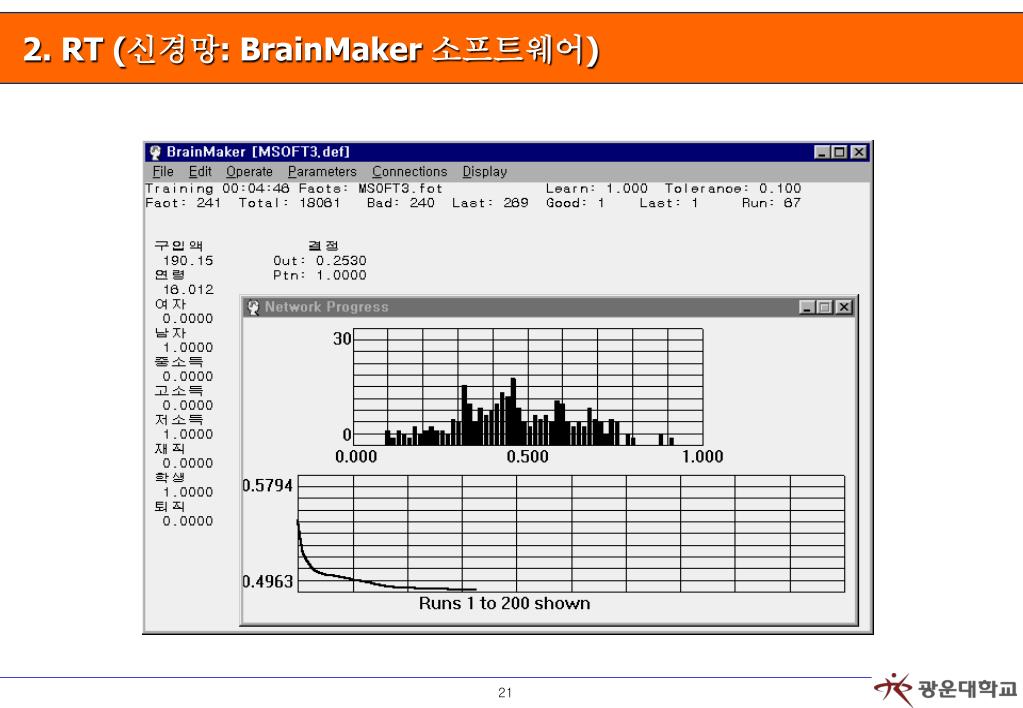Click the Training 00:04:46 timer text
The height and width of the screenshot is (708, 1023).
click(x=217, y=189)
